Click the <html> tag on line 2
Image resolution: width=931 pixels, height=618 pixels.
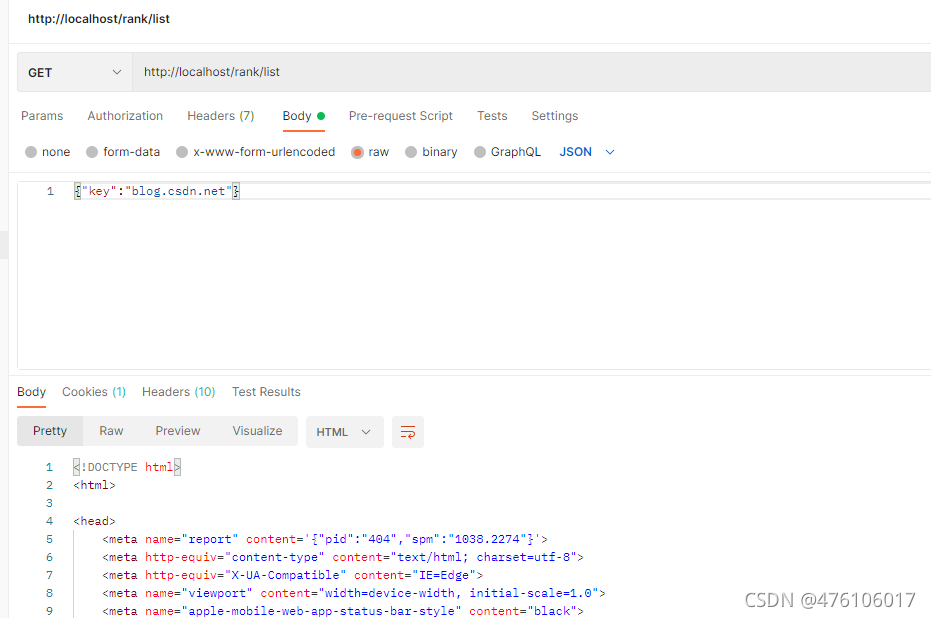tap(94, 485)
